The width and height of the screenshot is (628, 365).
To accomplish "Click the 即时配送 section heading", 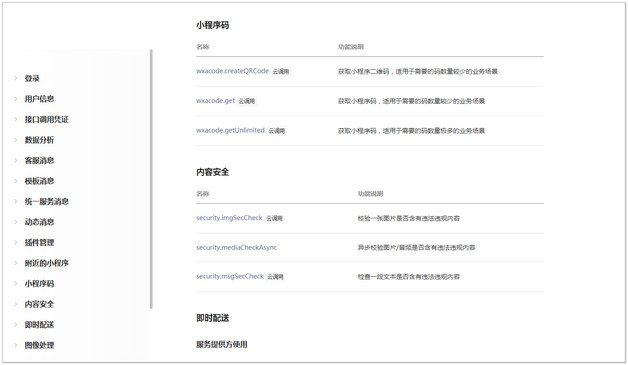I will [x=212, y=318].
